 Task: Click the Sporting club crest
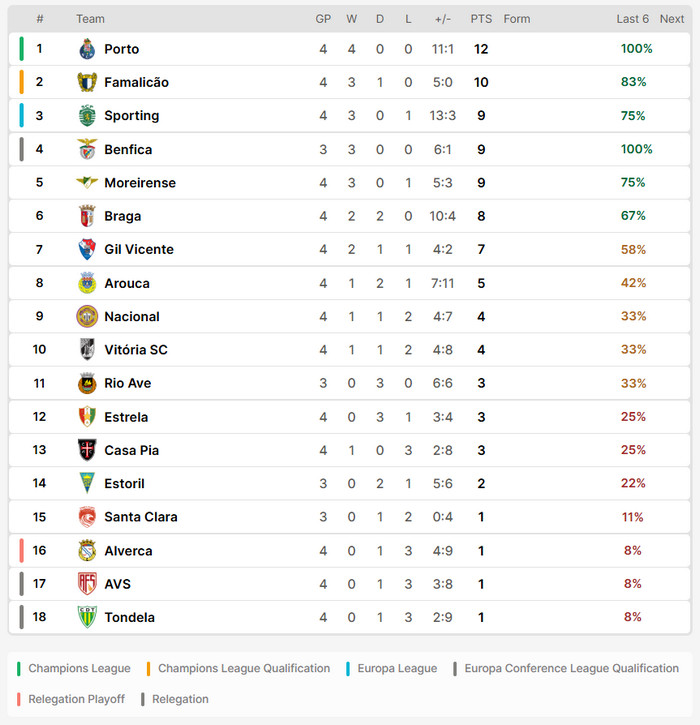tap(87, 116)
